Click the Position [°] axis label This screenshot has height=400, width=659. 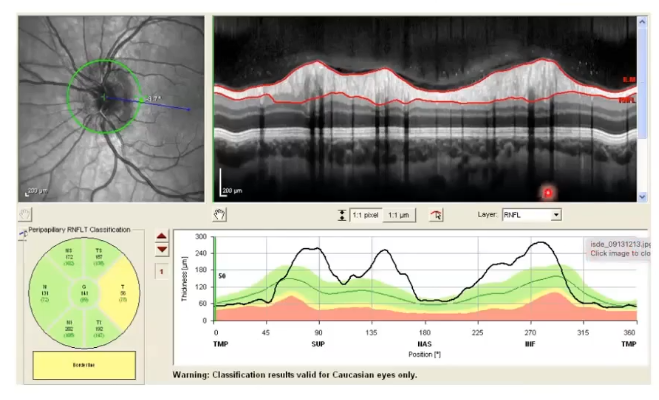424,354
